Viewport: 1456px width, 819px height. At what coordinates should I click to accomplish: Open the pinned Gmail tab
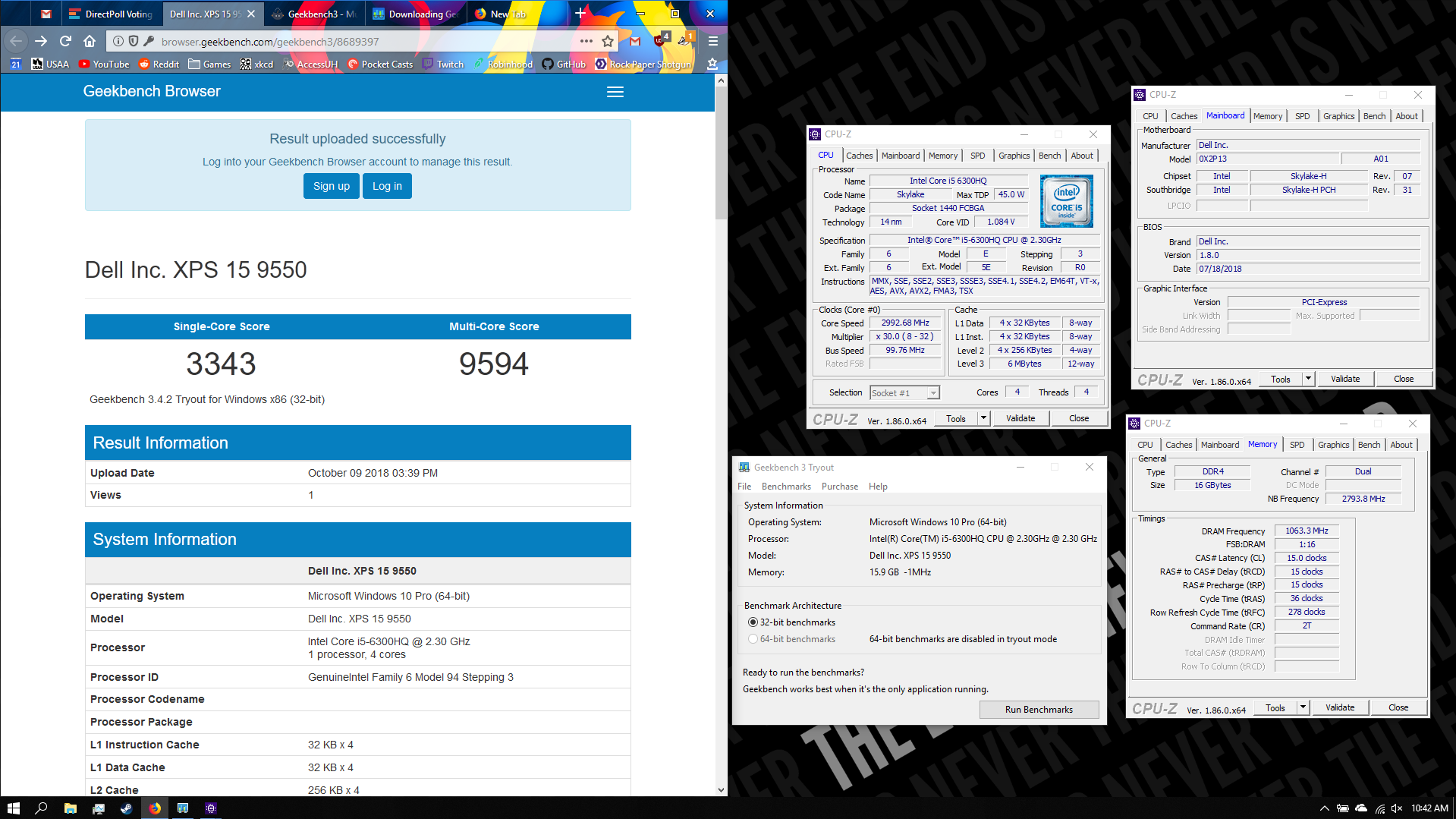click(x=46, y=14)
